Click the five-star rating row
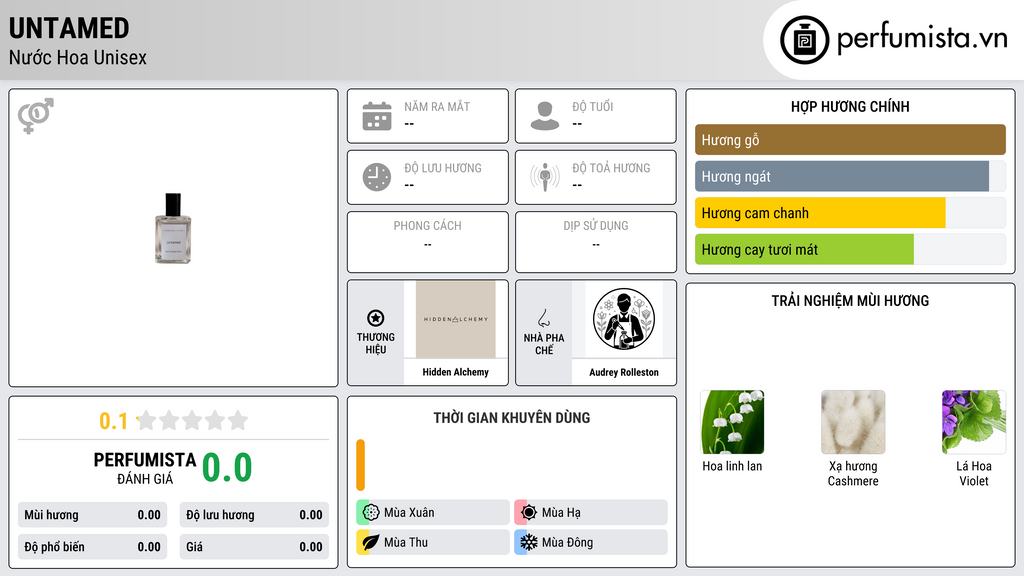The width and height of the screenshot is (1024, 576). [x=192, y=421]
